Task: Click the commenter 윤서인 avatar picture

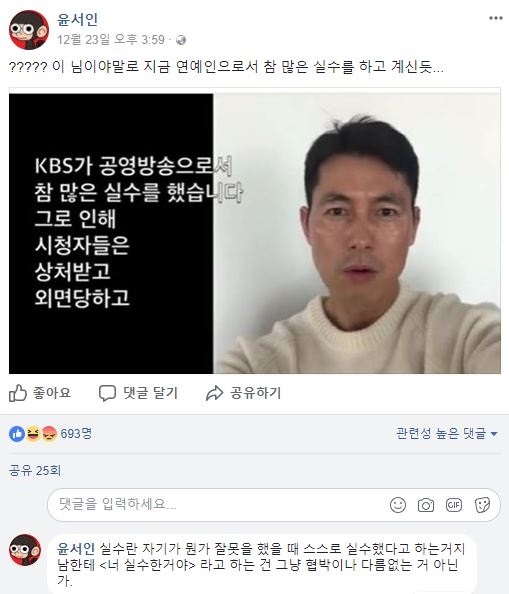Action: click(25, 550)
